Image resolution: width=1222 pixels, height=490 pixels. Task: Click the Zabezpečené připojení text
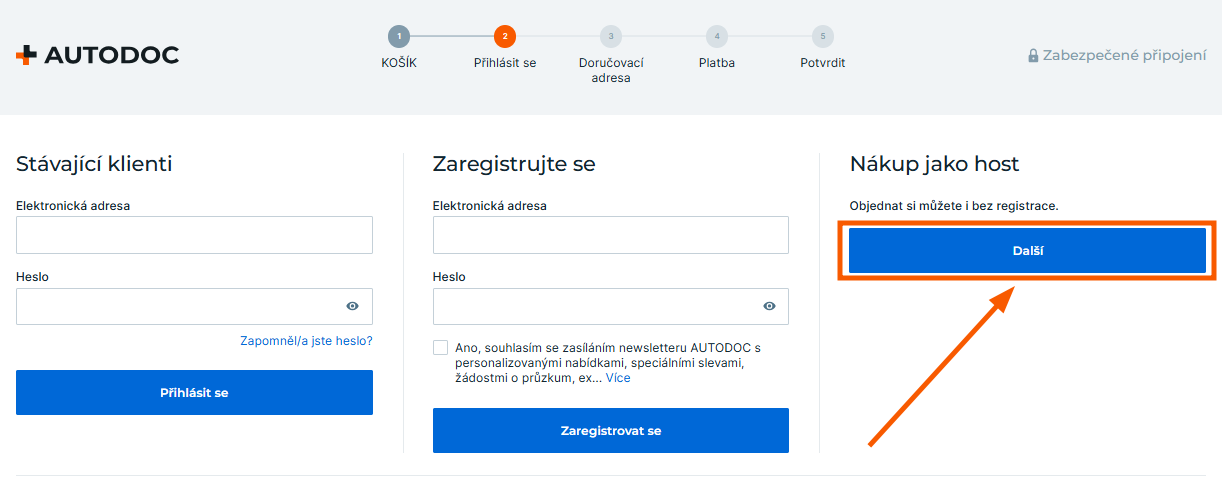(1124, 56)
